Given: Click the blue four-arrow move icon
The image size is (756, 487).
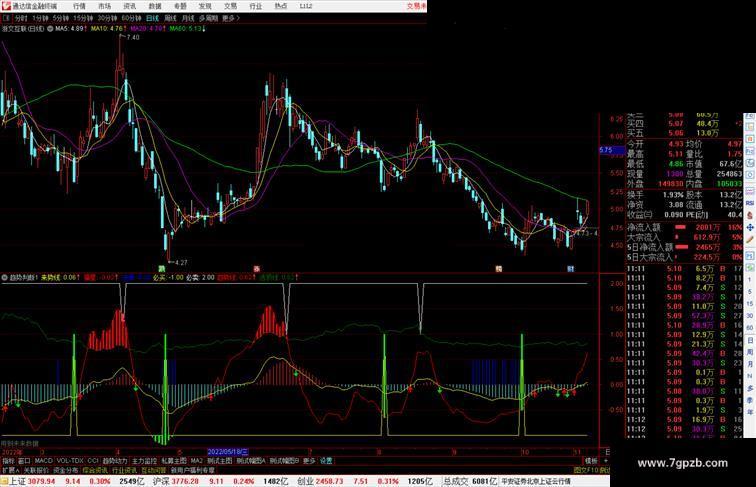Looking at the screenshot, I should [x=750, y=228].
